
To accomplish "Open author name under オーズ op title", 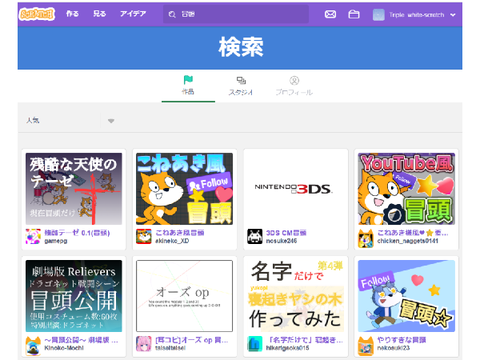I will tap(170, 348).
